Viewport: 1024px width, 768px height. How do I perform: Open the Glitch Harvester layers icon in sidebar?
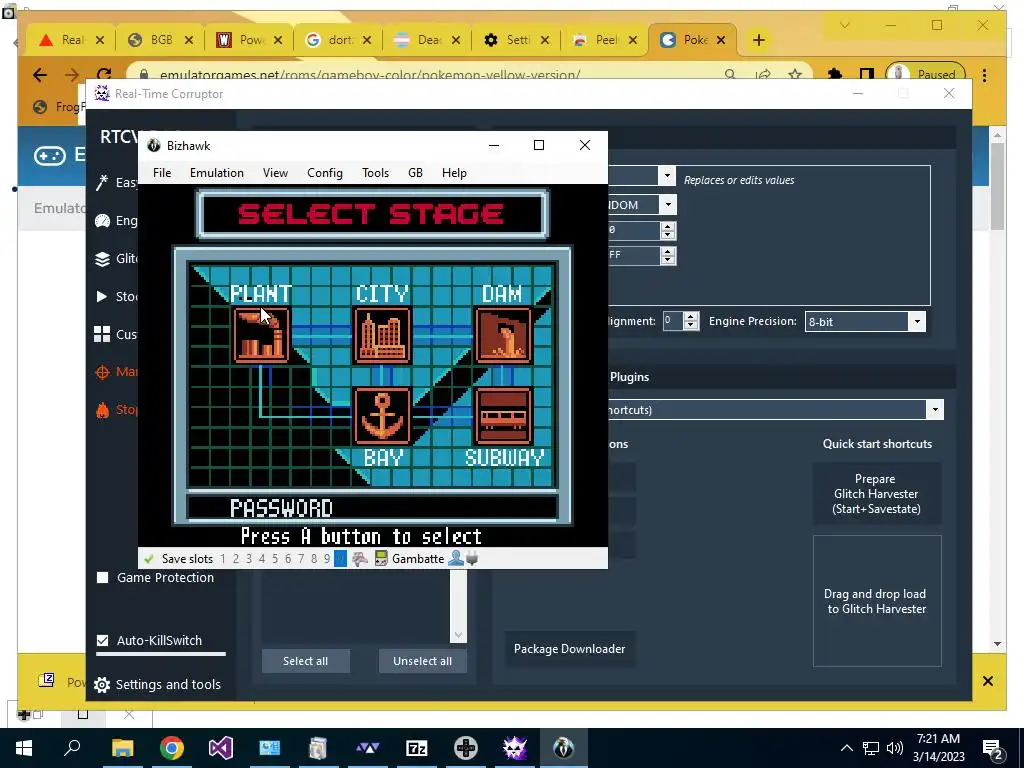pos(102,259)
